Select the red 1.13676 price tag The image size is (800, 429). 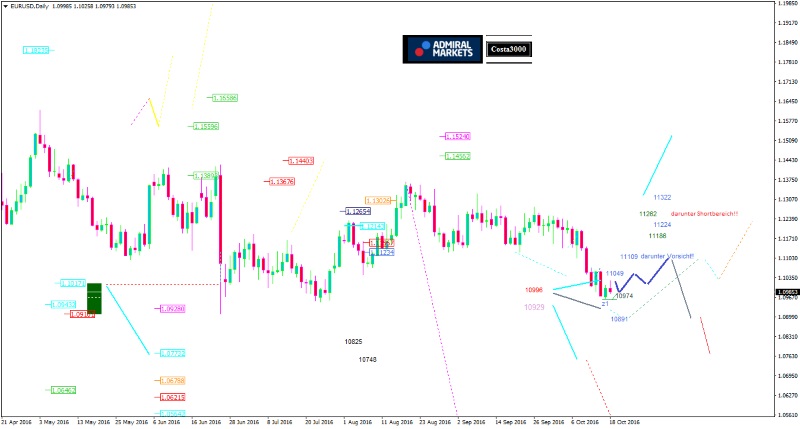point(281,181)
